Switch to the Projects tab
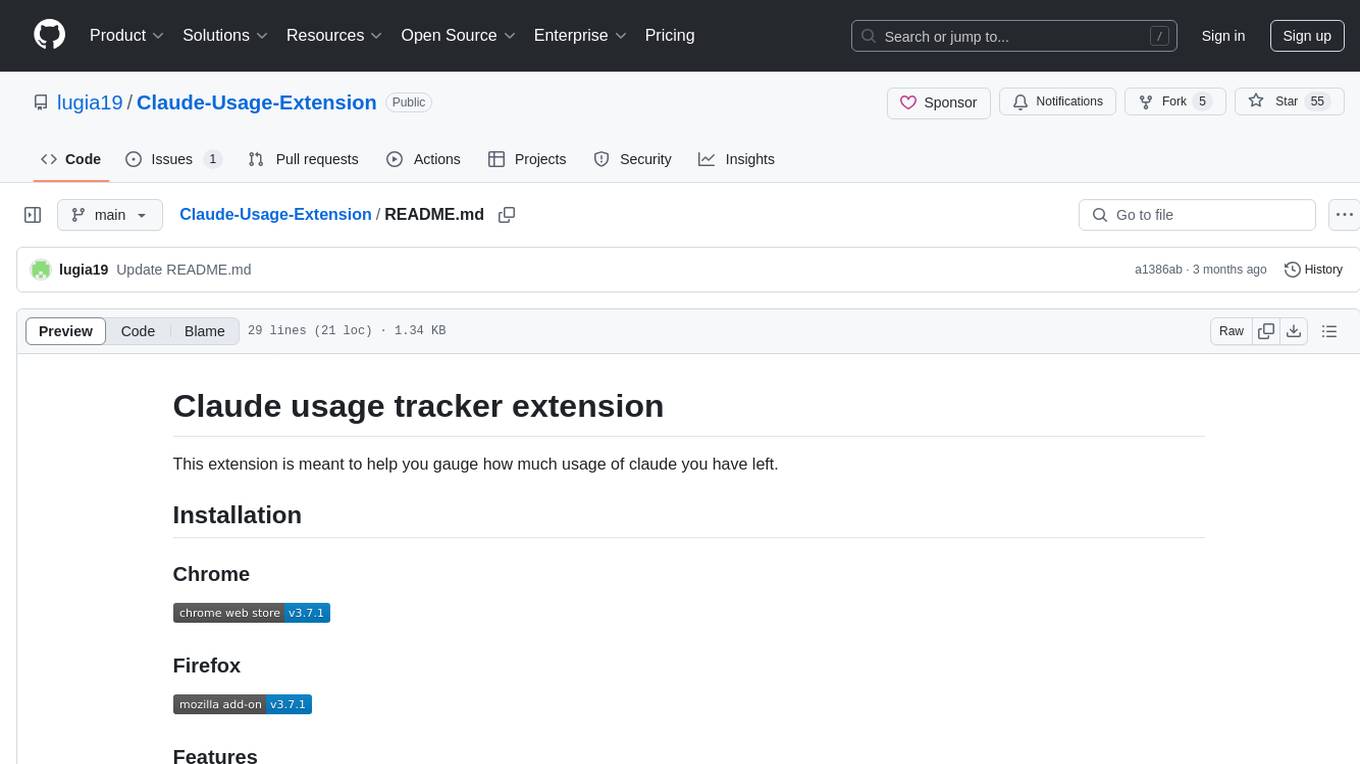The height and width of the screenshot is (764, 1360). [x=527, y=159]
